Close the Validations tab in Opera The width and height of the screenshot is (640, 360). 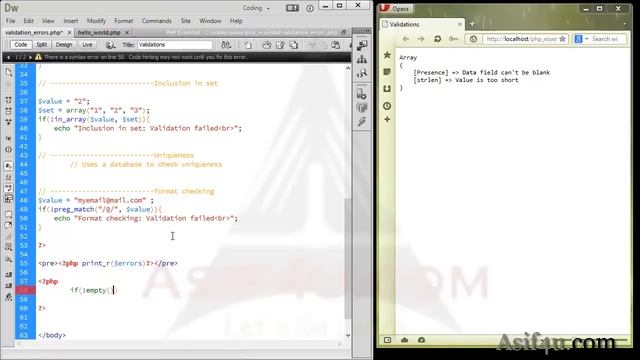click(x=460, y=24)
